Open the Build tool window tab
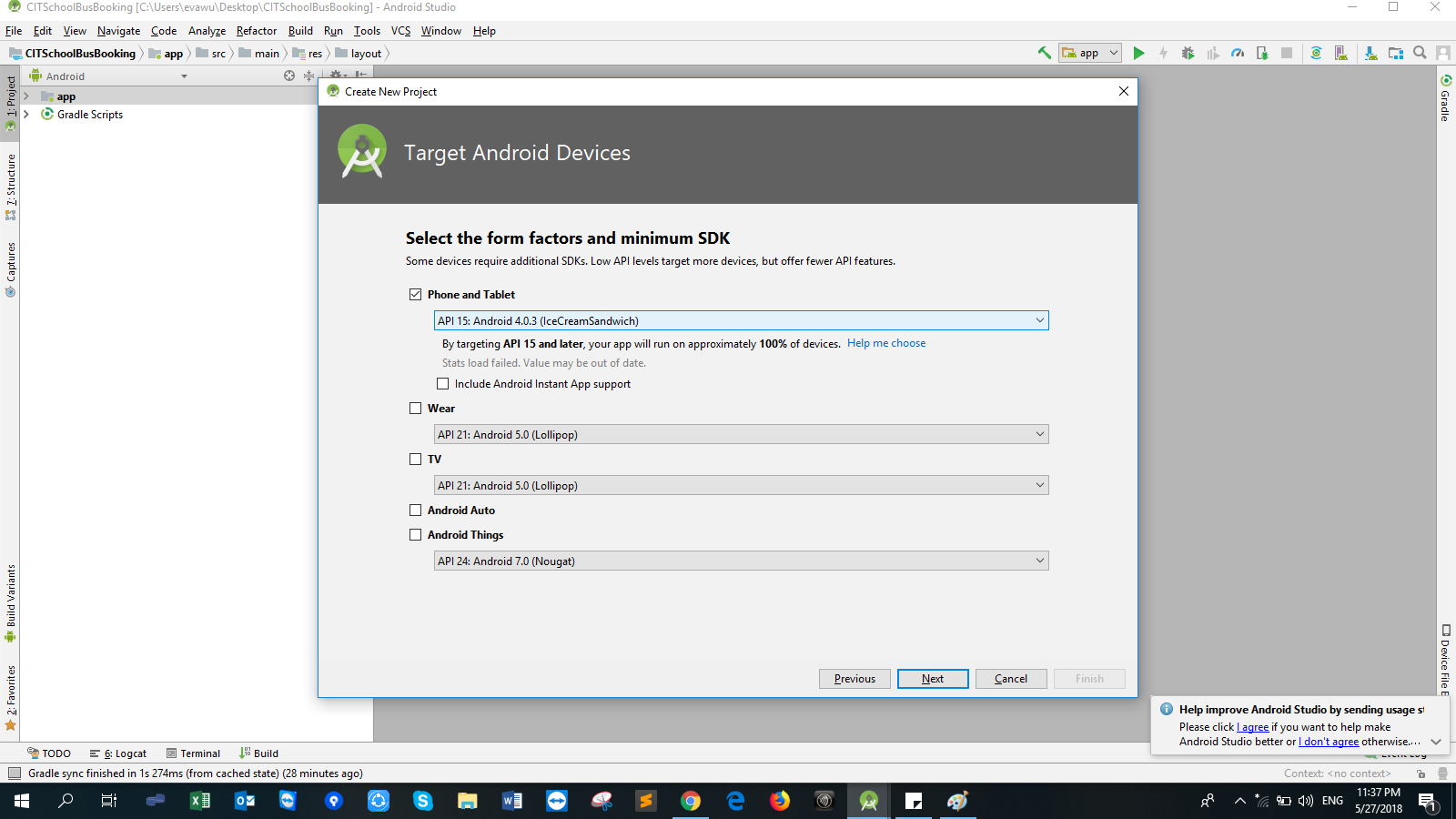Viewport: 1456px width, 819px height. 259,753
